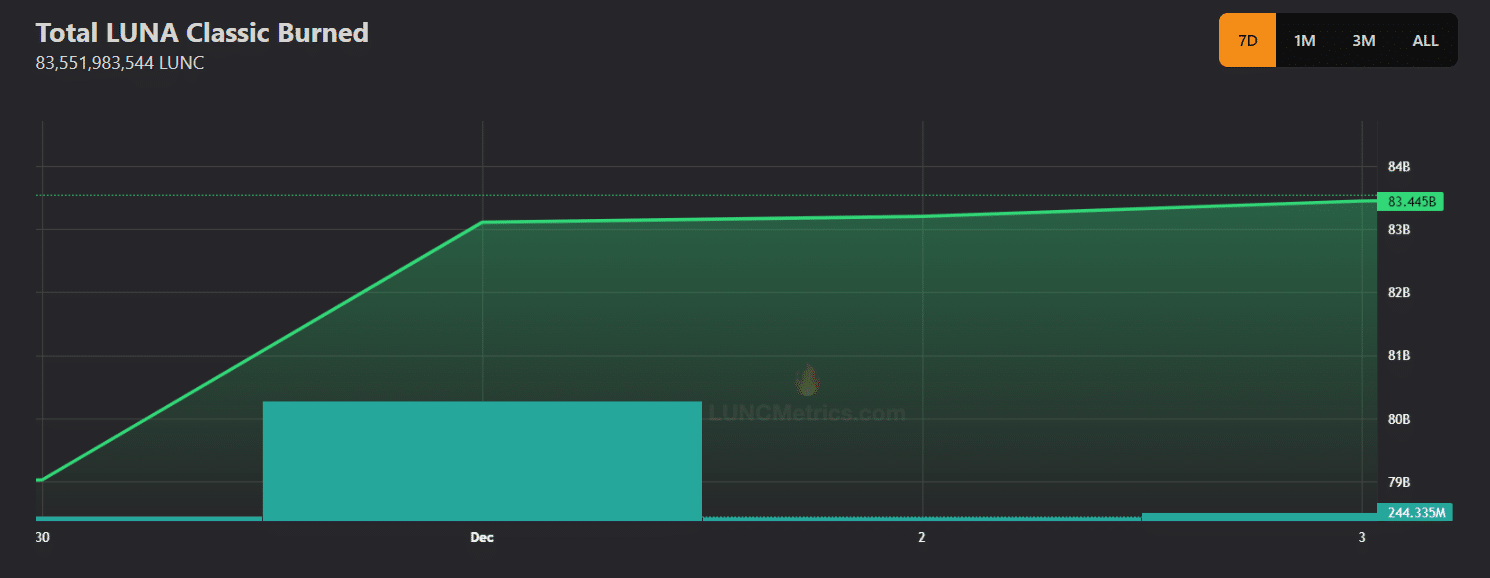The width and height of the screenshot is (1490, 578).
Task: Switch to the 3M time range
Action: point(1363,40)
